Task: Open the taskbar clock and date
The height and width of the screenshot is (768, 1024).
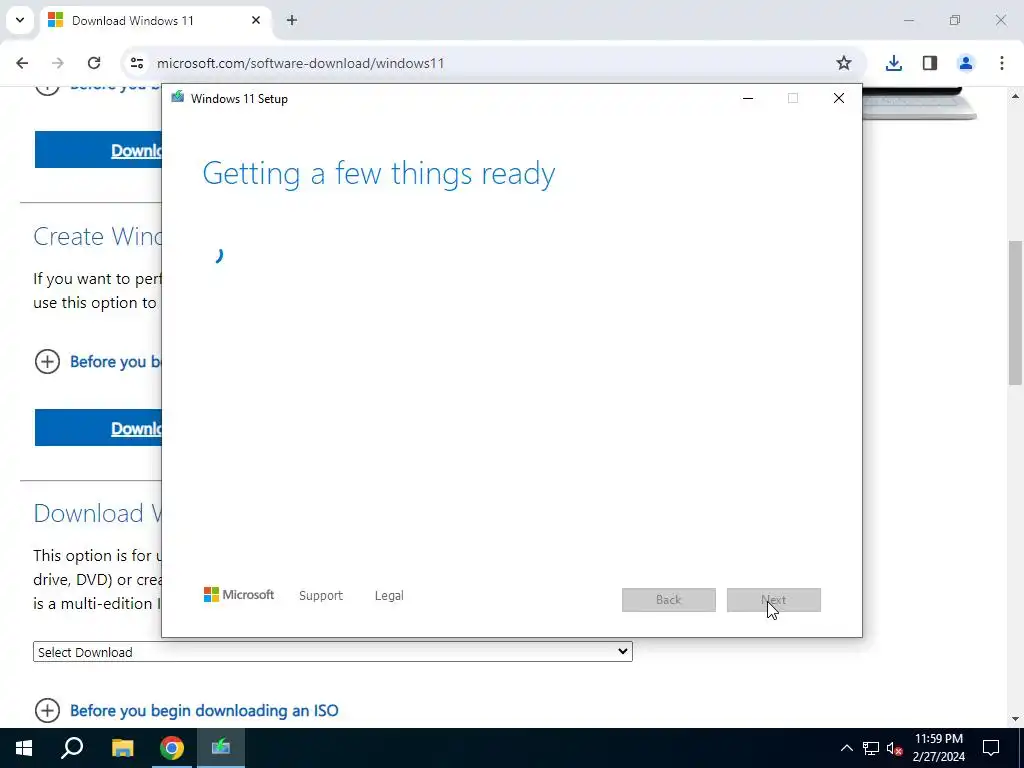Action: pos(939,748)
